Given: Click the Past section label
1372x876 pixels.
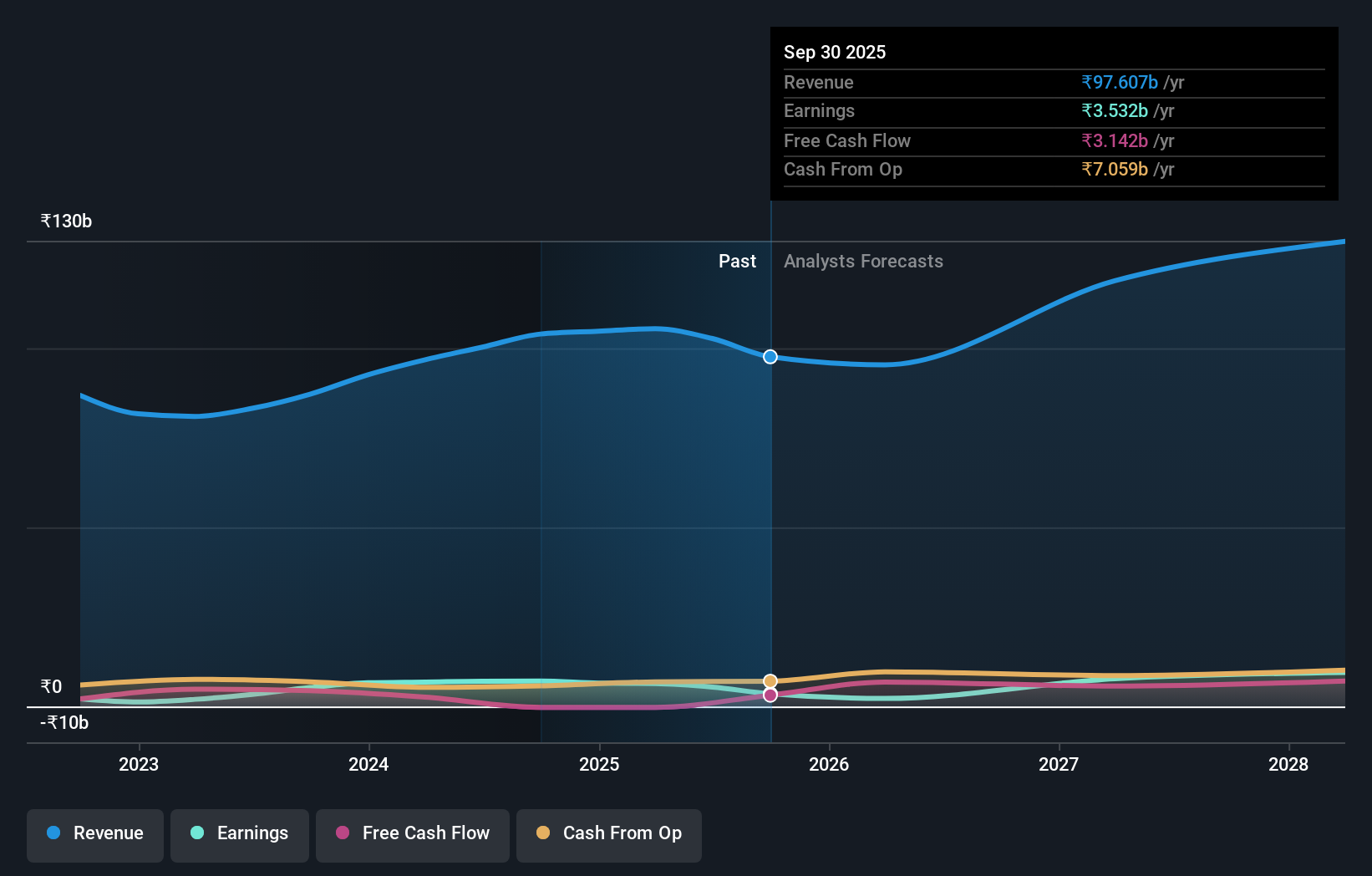Looking at the screenshot, I should (737, 261).
